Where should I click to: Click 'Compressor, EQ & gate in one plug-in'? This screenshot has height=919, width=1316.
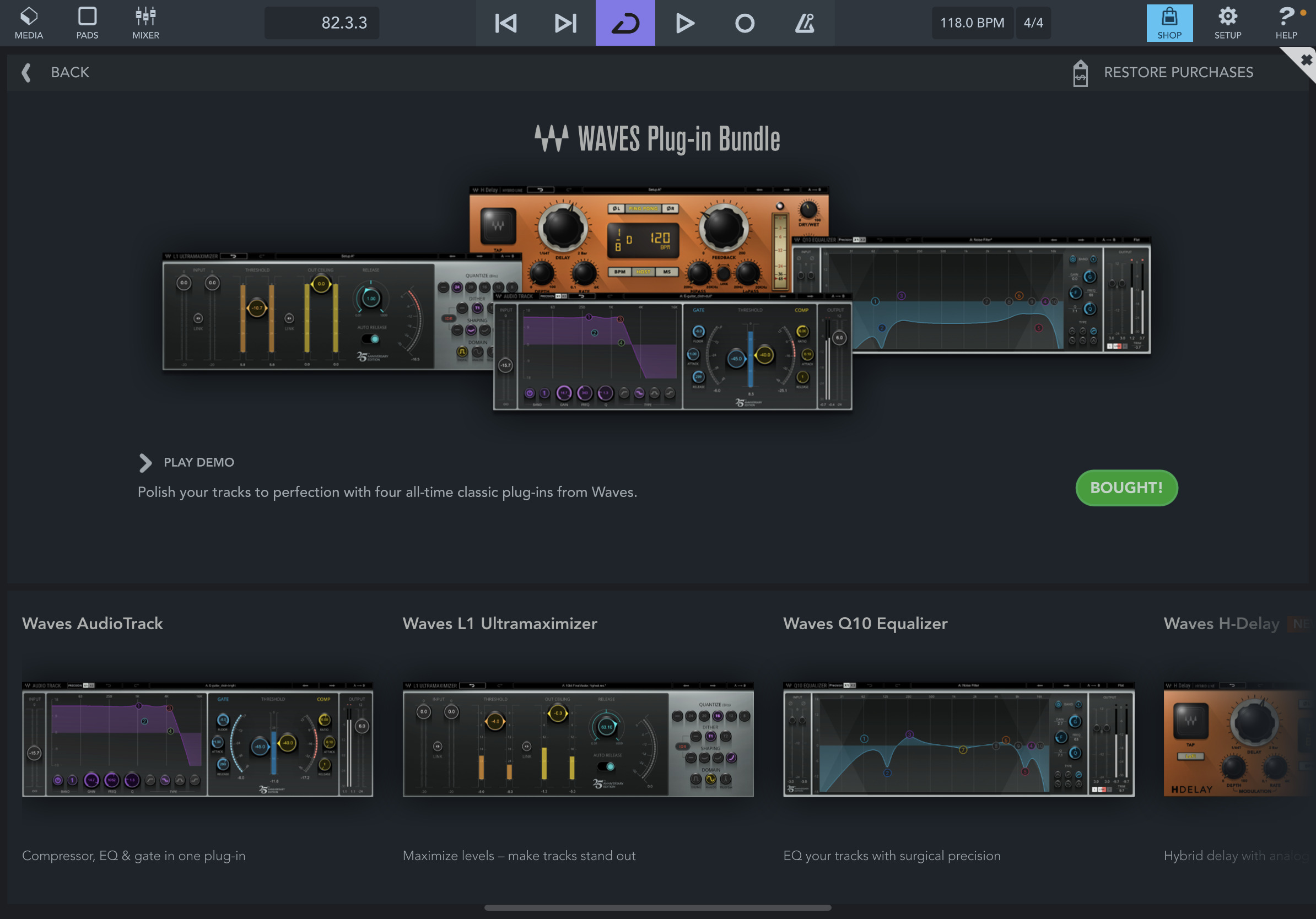133,856
